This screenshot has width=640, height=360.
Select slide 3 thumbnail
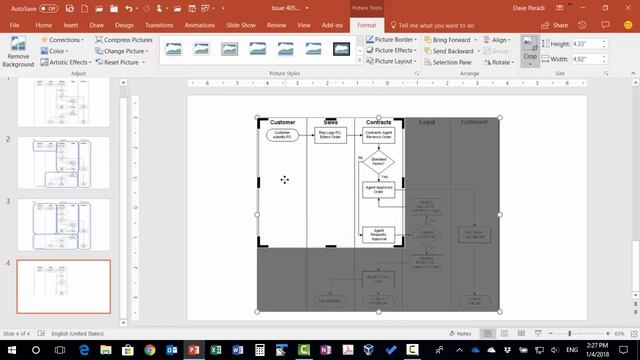point(64,224)
